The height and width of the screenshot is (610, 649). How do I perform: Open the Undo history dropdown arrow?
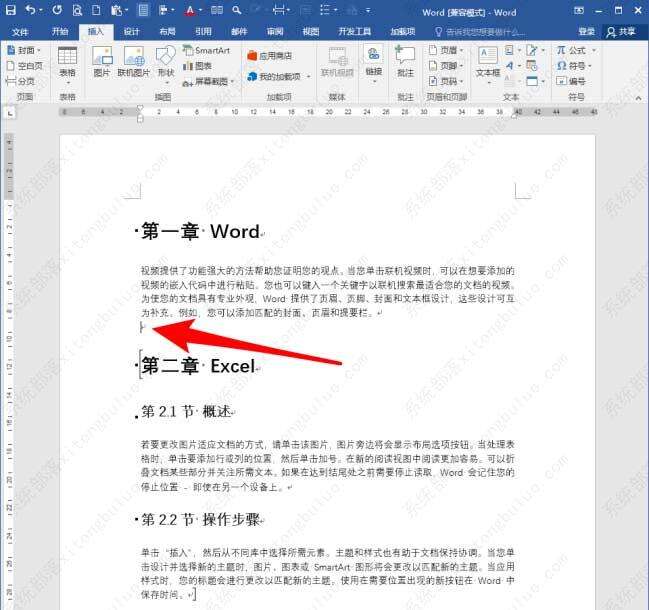pyautogui.click(x=41, y=10)
